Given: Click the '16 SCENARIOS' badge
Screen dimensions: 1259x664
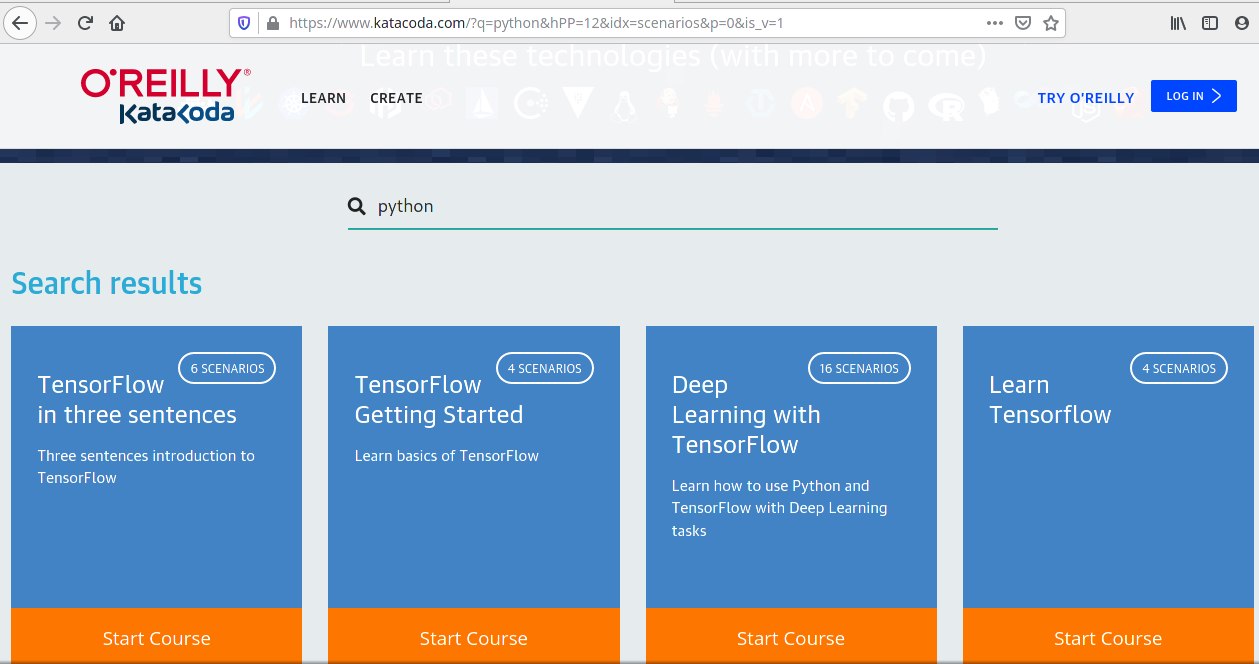Looking at the screenshot, I should tap(859, 368).
